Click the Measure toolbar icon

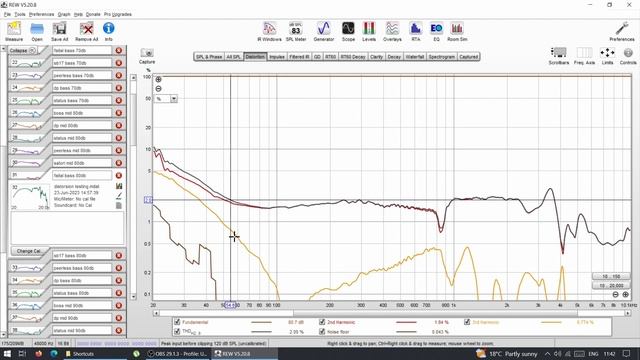coord(14,31)
